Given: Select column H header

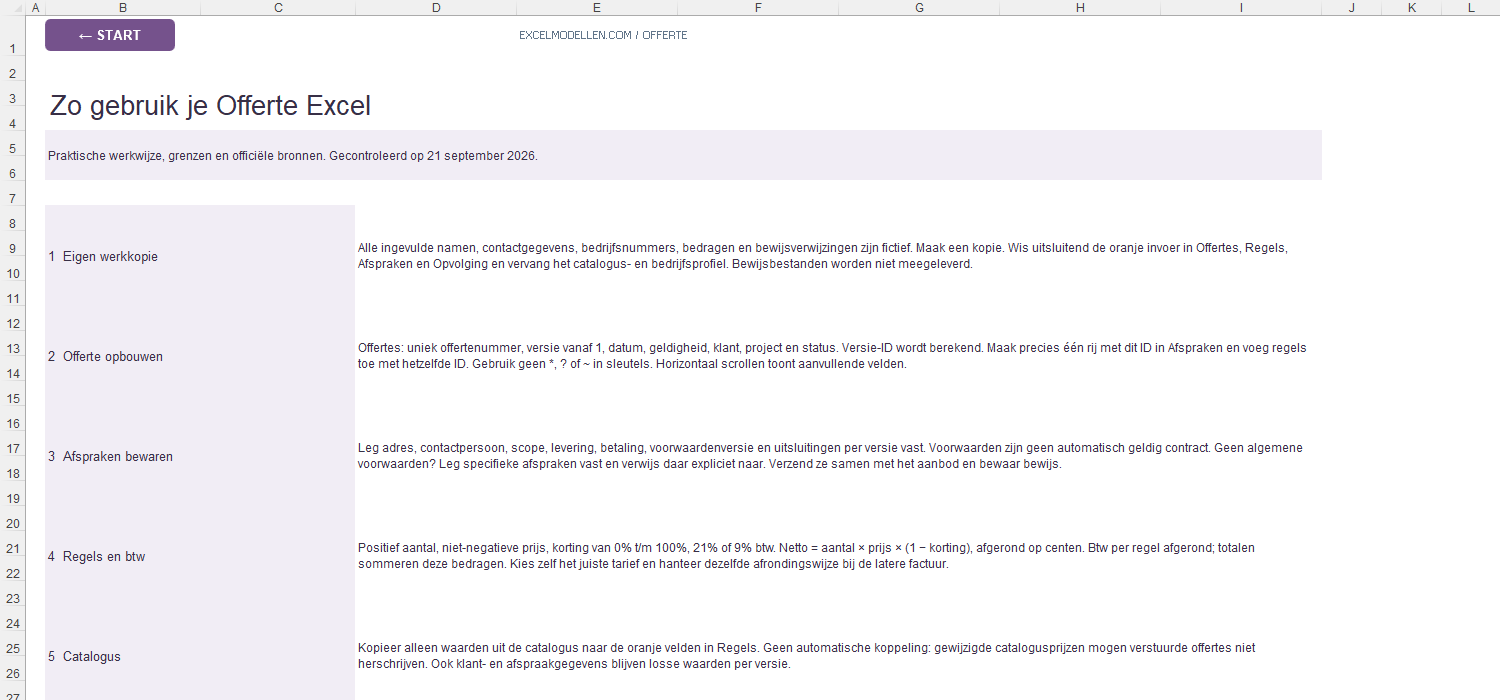Looking at the screenshot, I should coord(1080,8).
